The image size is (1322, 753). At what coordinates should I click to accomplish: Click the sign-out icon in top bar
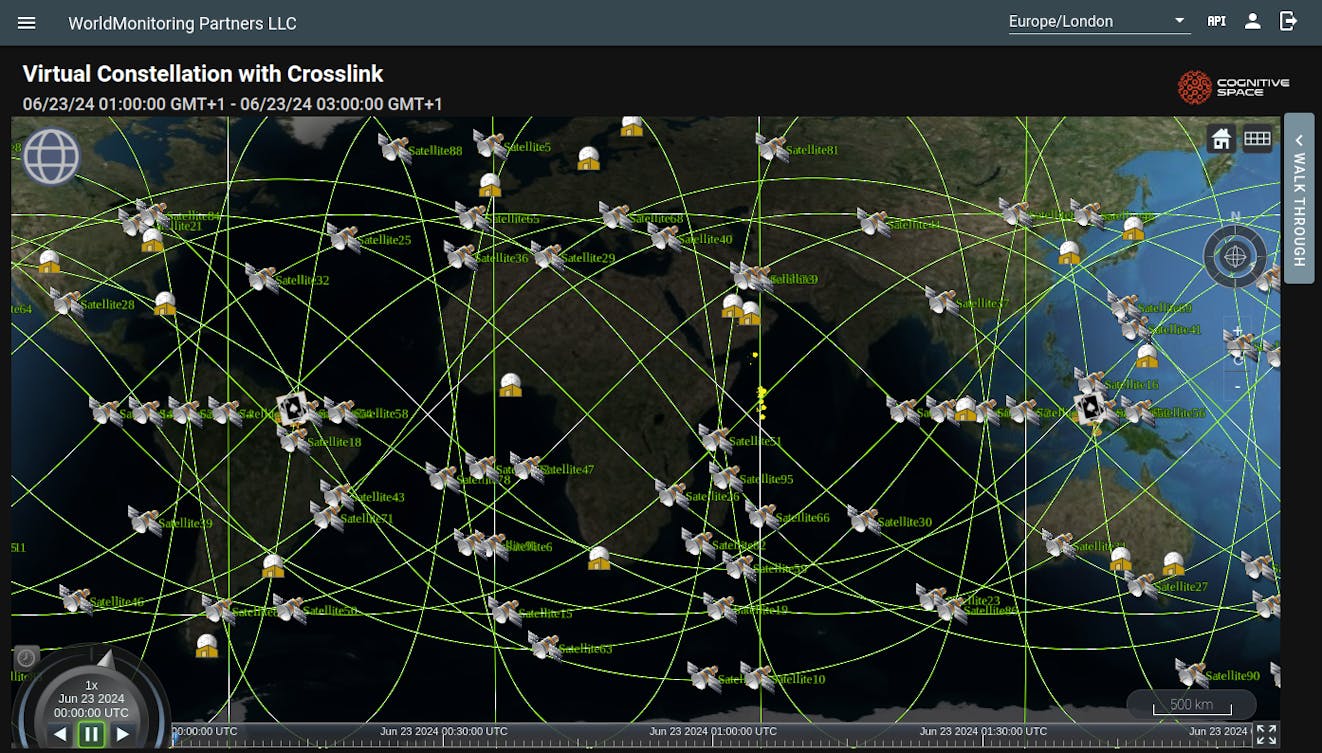point(1288,21)
